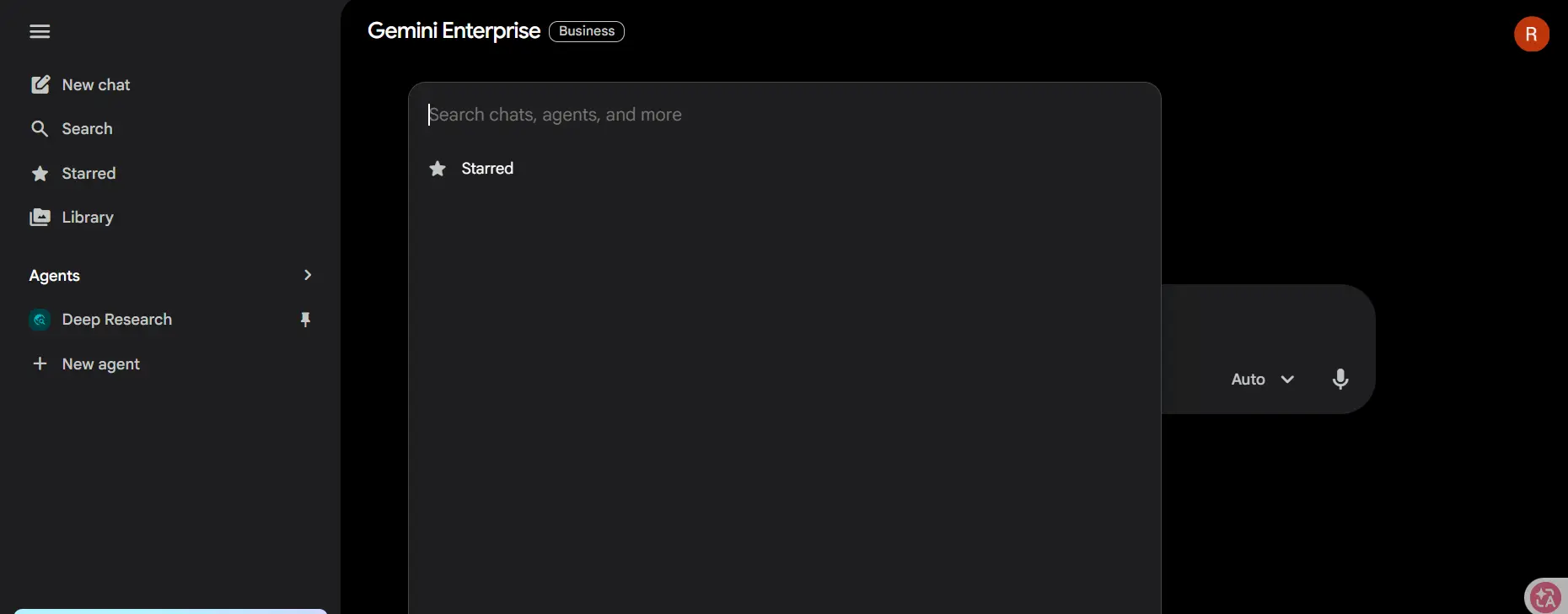Select Starred in the search panel
This screenshot has height=614, width=1568.
pos(784,169)
